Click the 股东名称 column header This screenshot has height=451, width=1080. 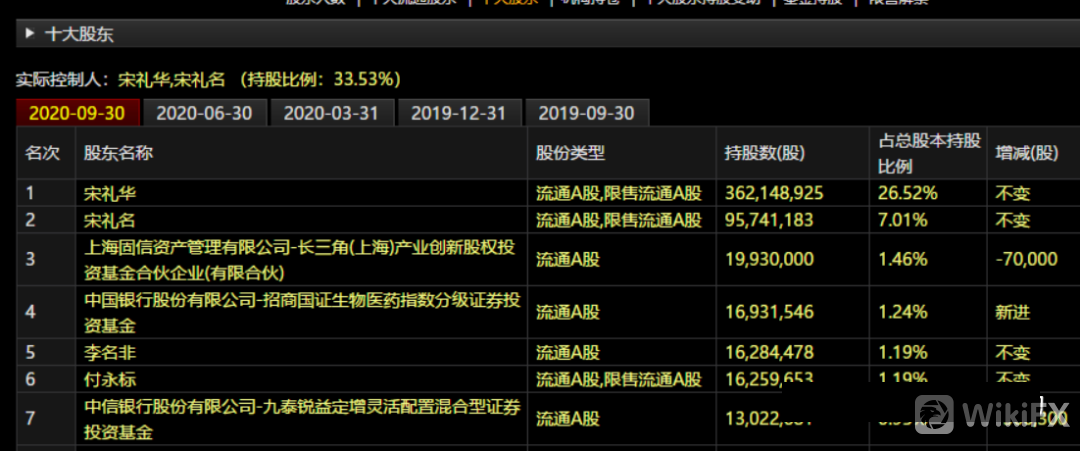[118, 153]
